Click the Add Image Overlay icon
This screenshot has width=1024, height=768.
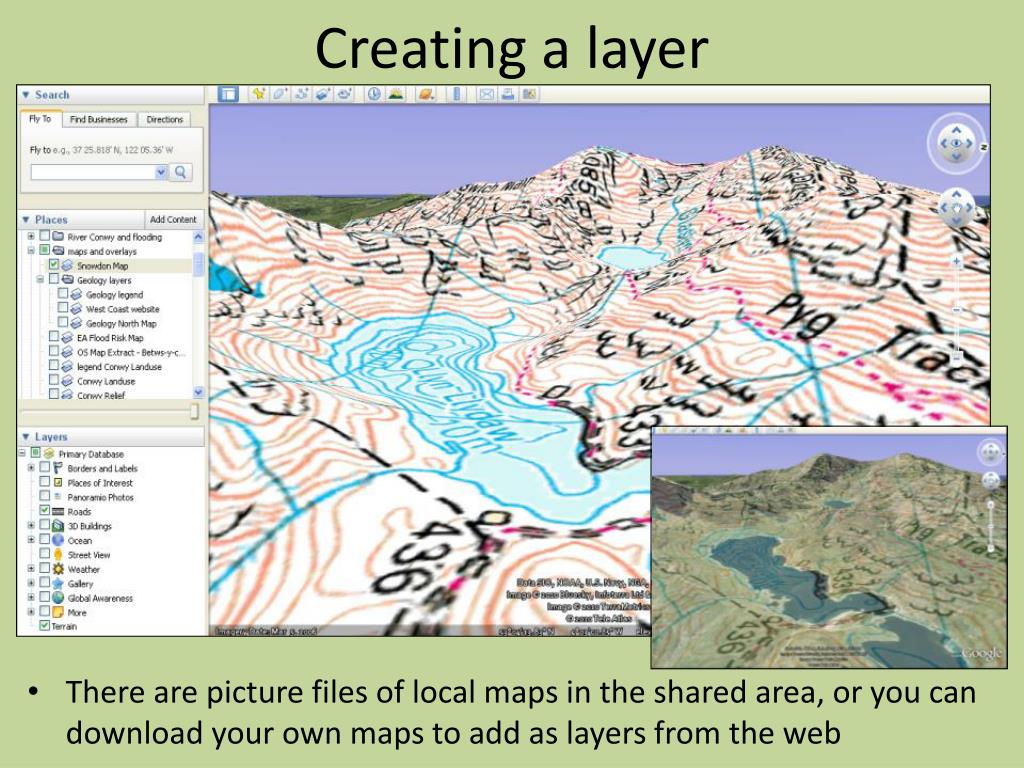(323, 94)
